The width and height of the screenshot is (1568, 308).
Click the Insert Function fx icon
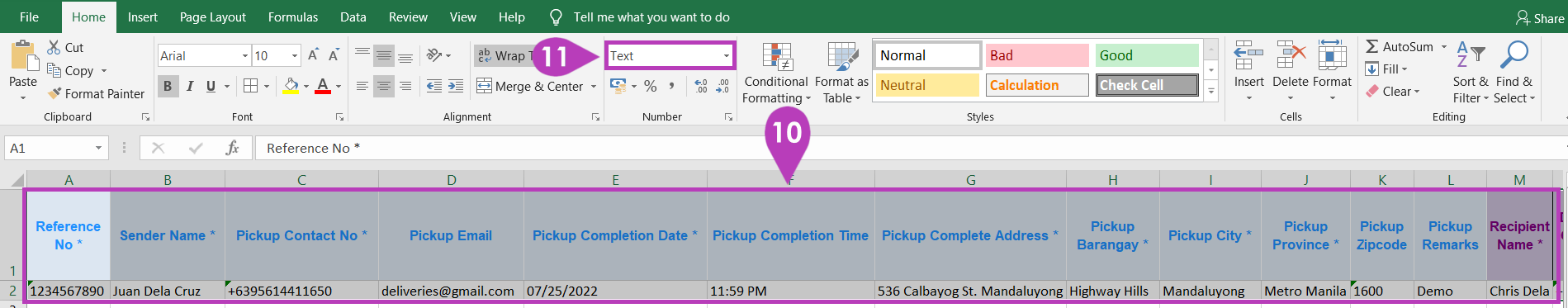click(x=232, y=148)
